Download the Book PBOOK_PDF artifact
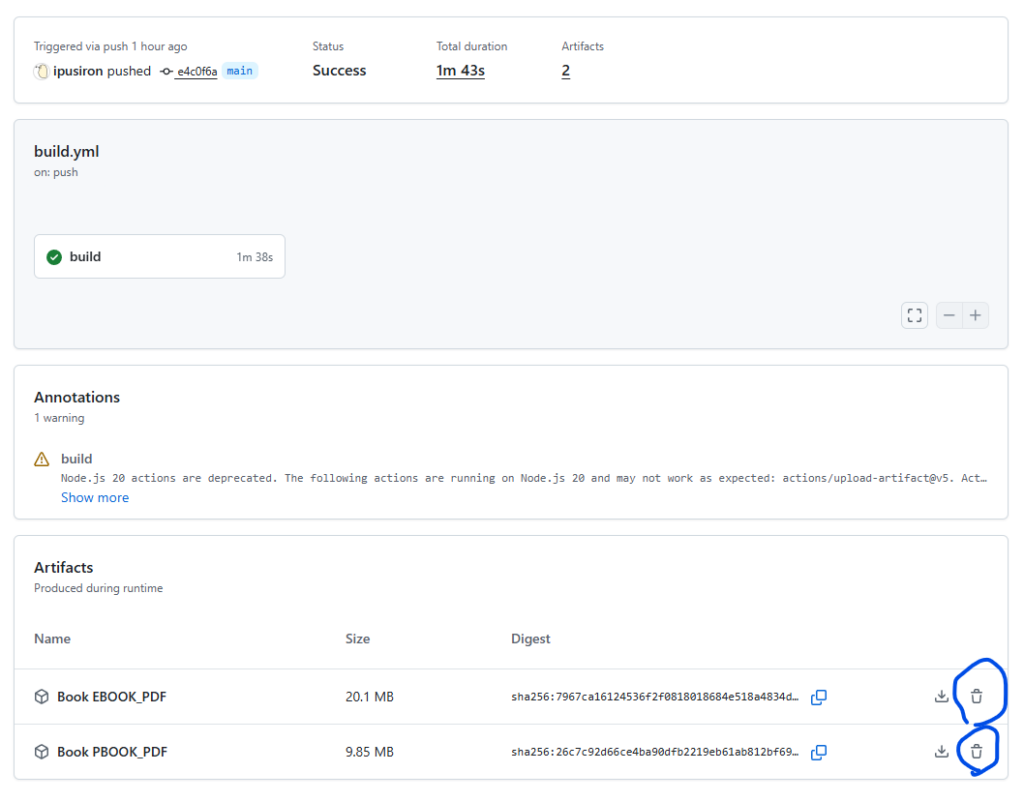The image size is (1024, 802). click(x=941, y=752)
